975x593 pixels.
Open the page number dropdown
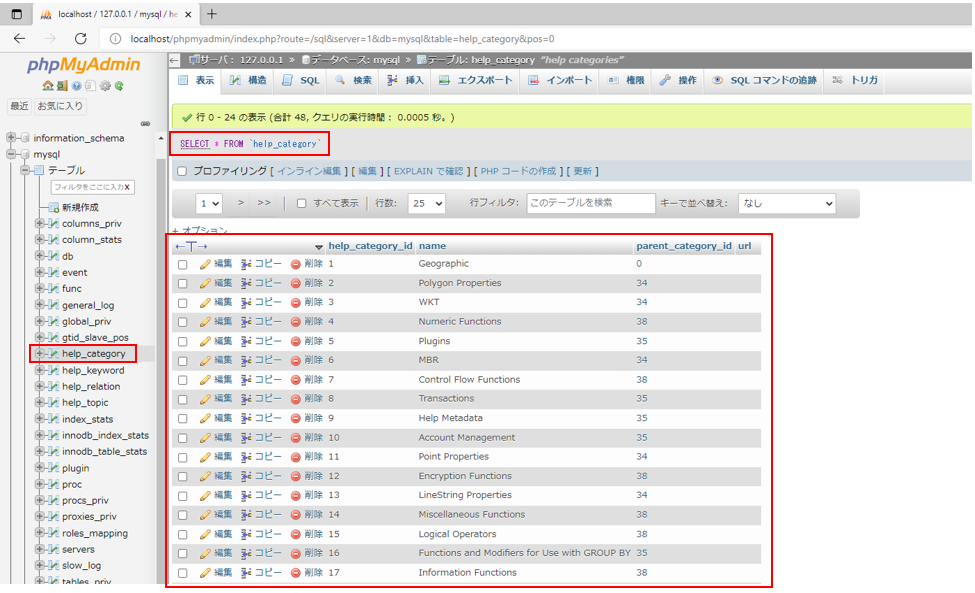pyautogui.click(x=209, y=203)
